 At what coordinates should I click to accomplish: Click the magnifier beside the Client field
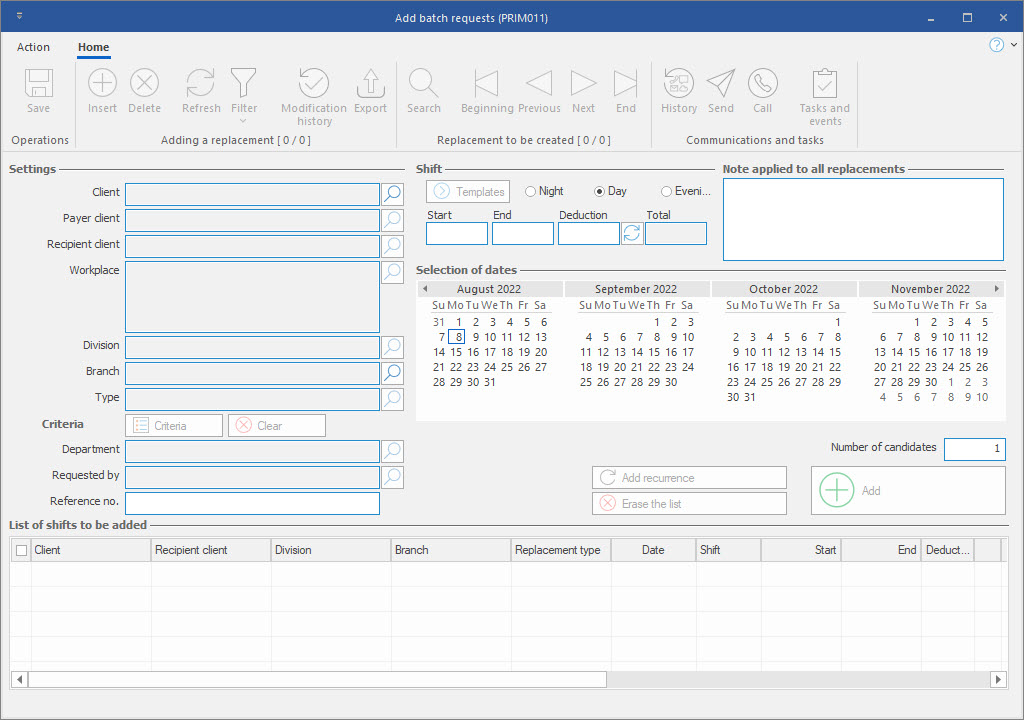[x=393, y=194]
